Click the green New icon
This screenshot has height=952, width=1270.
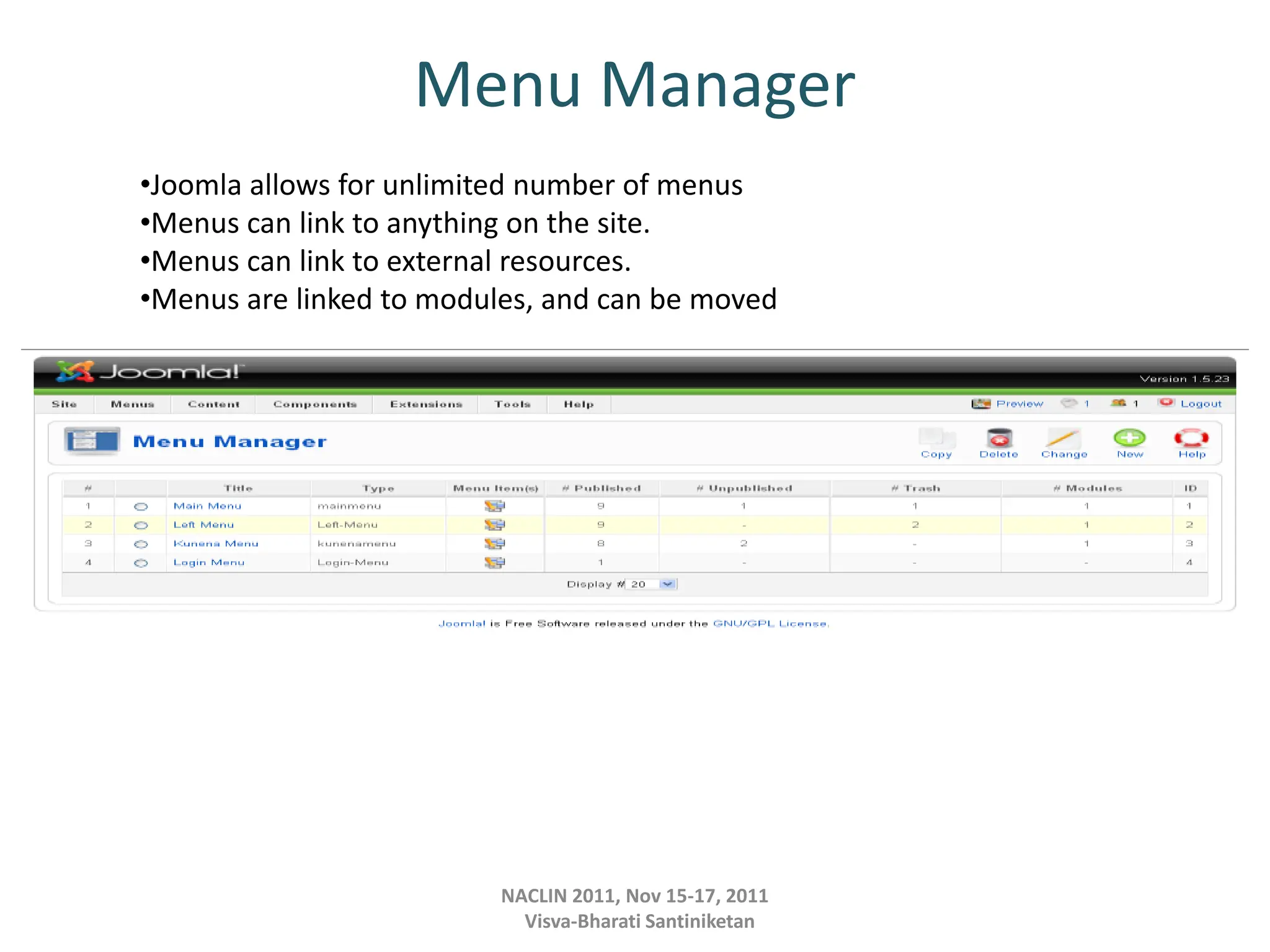[1130, 438]
